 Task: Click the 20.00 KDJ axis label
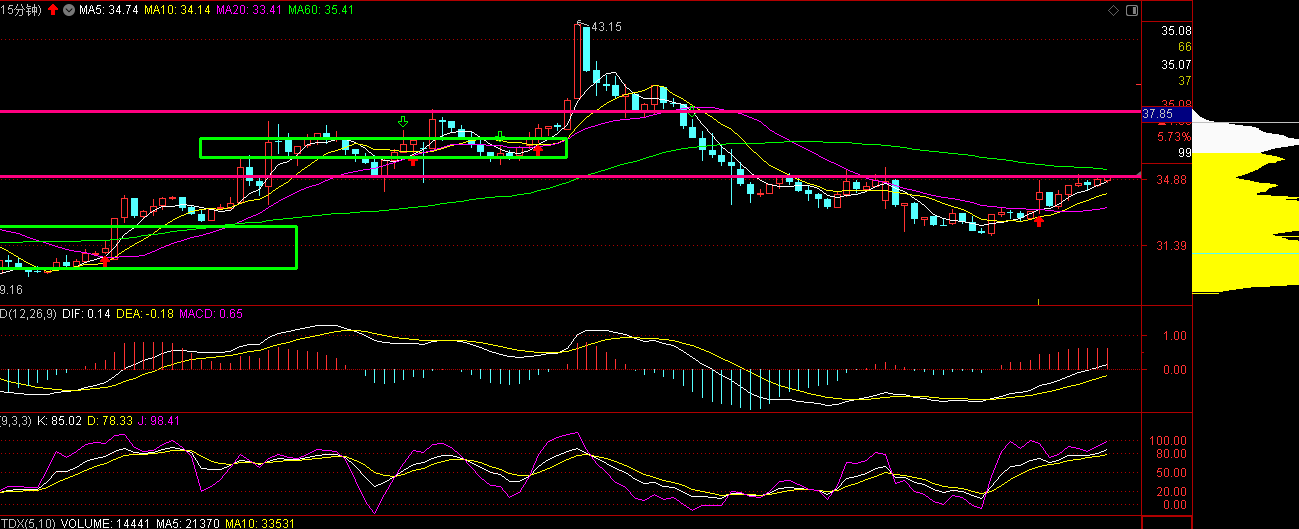pos(1173,492)
